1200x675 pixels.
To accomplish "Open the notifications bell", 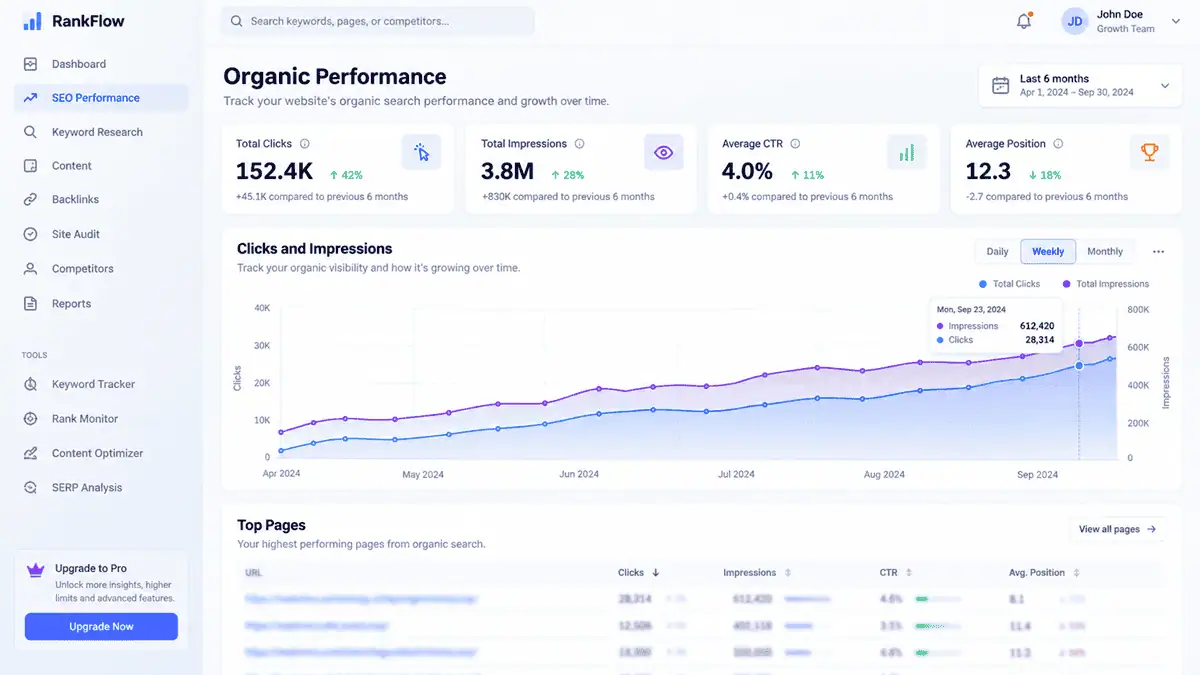I will 1024,21.
